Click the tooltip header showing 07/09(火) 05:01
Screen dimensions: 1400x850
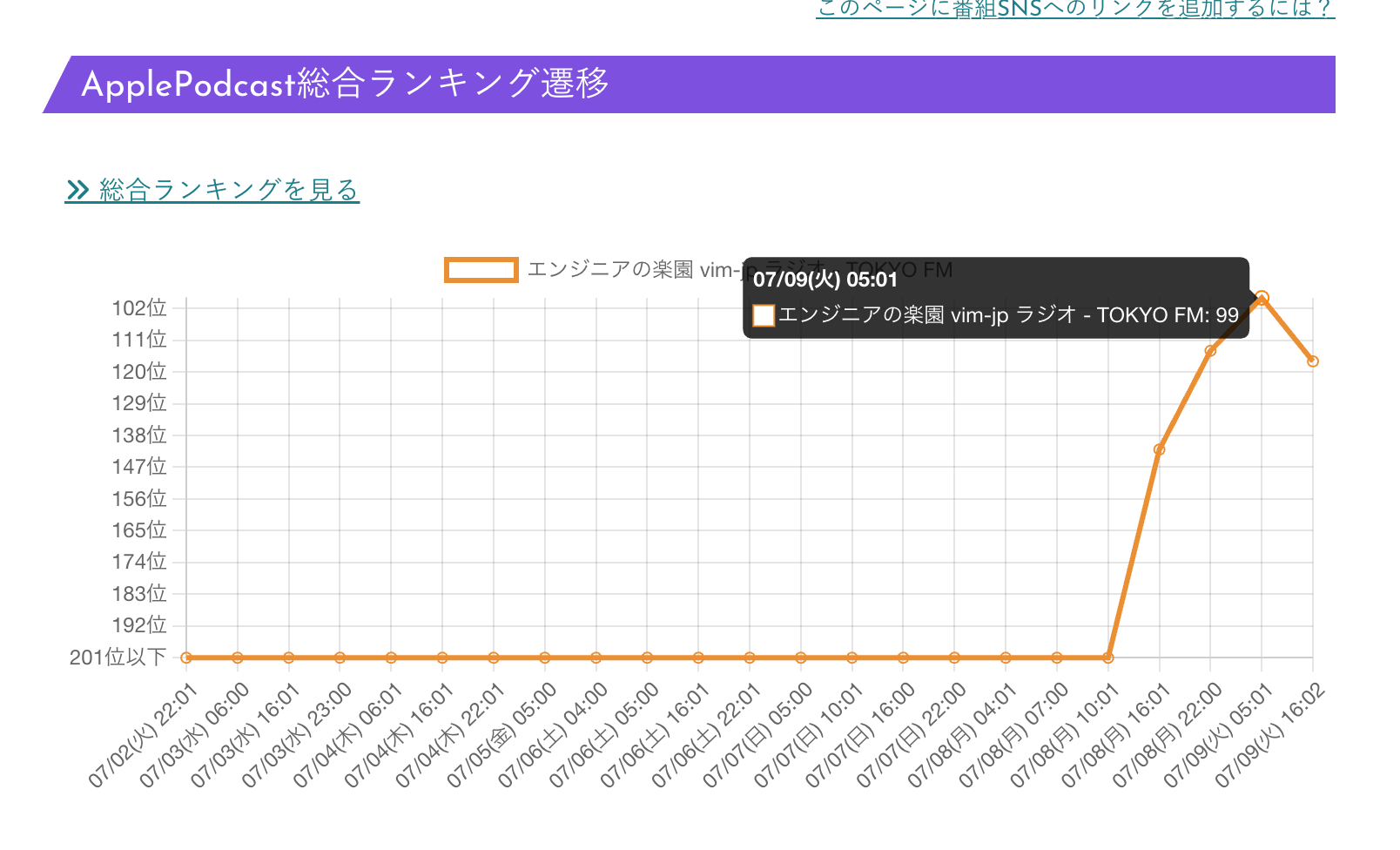point(826,280)
